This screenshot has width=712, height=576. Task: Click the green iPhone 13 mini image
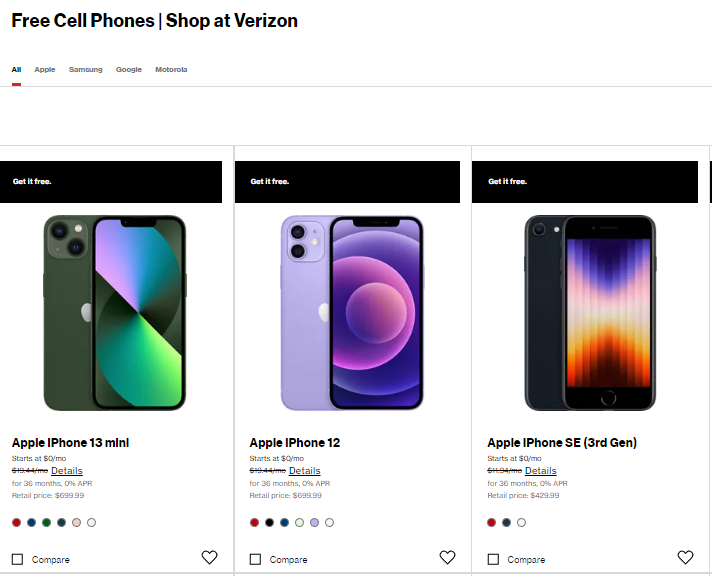[x=115, y=312]
